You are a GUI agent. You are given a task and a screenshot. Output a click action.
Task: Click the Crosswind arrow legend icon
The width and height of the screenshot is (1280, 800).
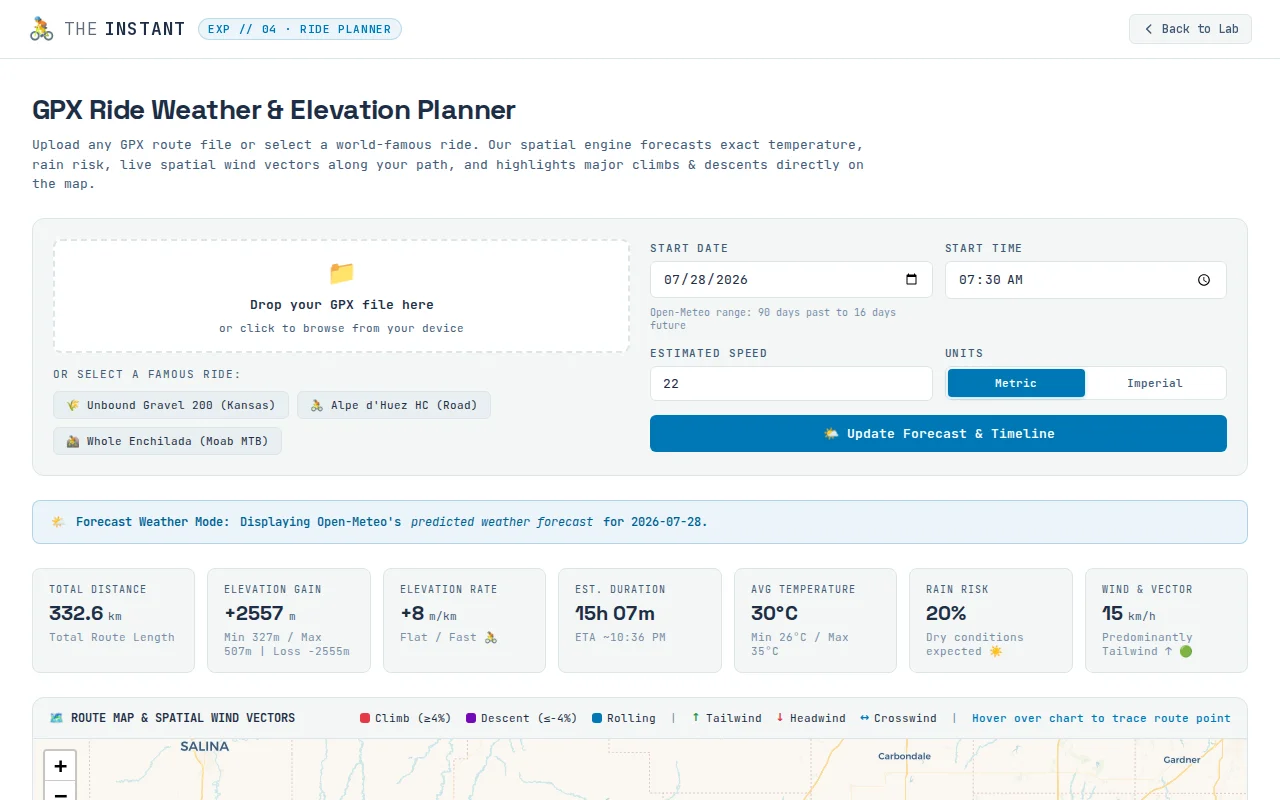[864, 717]
